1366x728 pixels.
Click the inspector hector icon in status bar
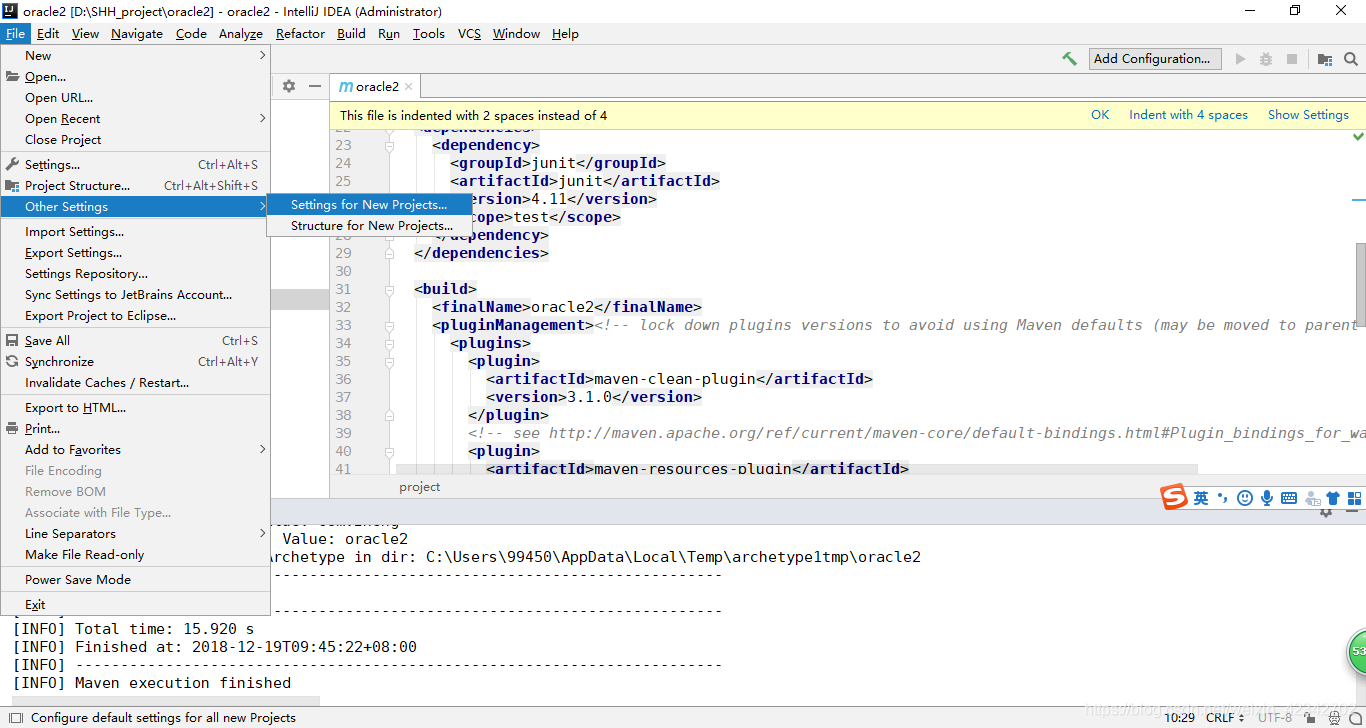tap(1332, 717)
